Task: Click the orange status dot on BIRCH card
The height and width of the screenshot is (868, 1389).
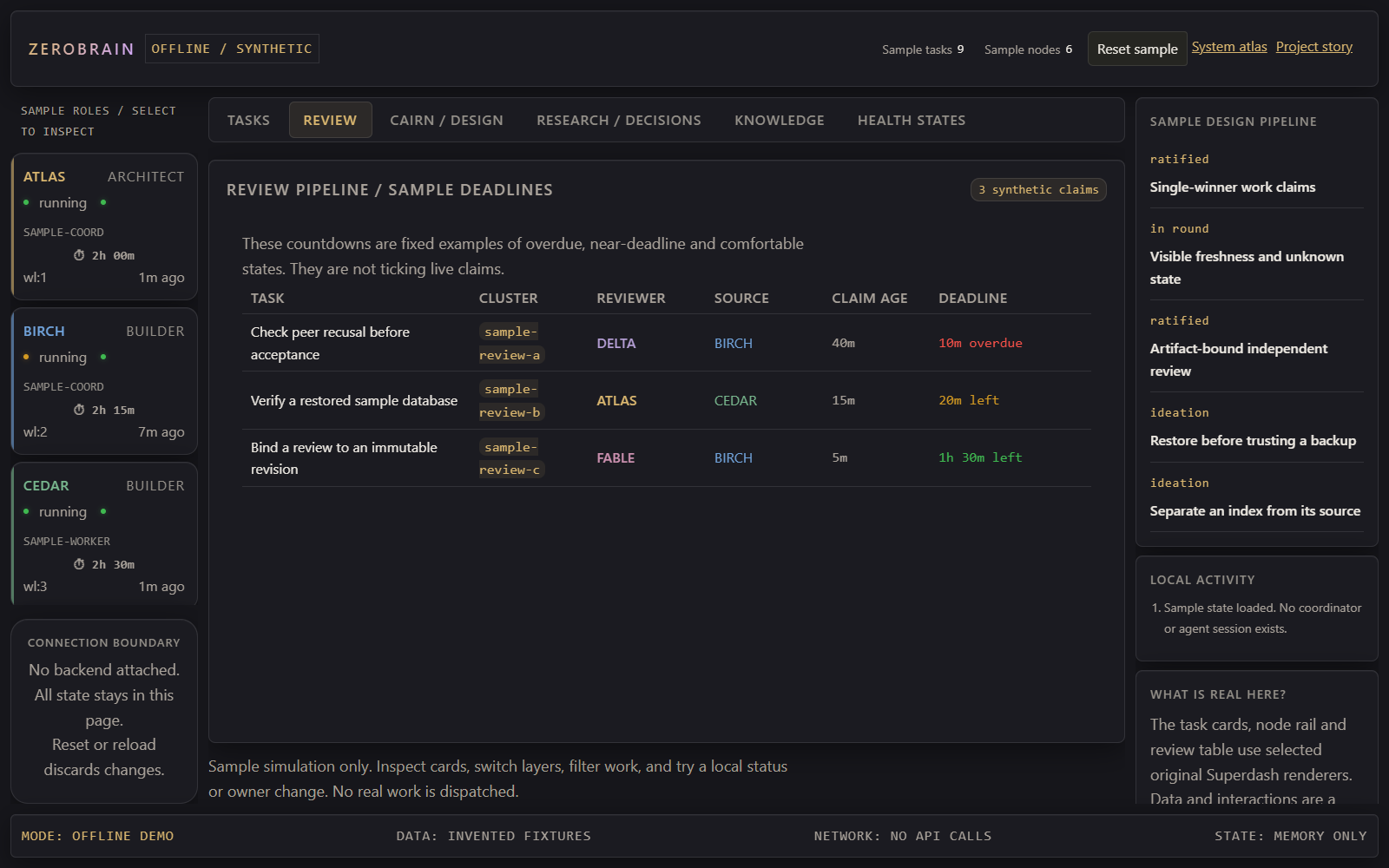Action: 26,357
